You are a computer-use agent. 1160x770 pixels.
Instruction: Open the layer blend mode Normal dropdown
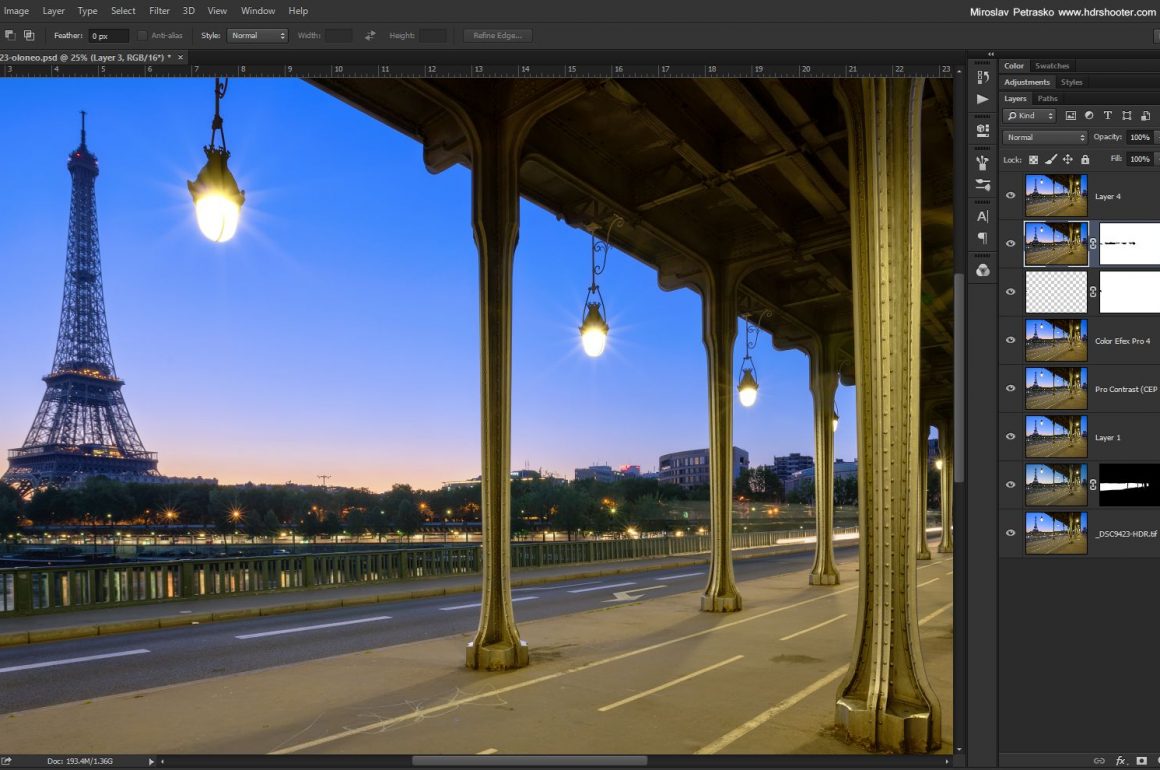click(1045, 137)
